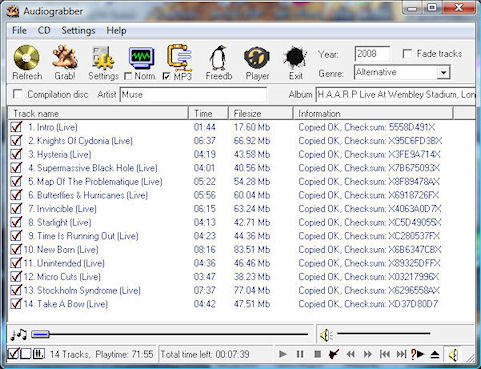This screenshot has width=481, height=369.
Task: Click the fast-forward double-arrow button
Action: tap(367, 354)
